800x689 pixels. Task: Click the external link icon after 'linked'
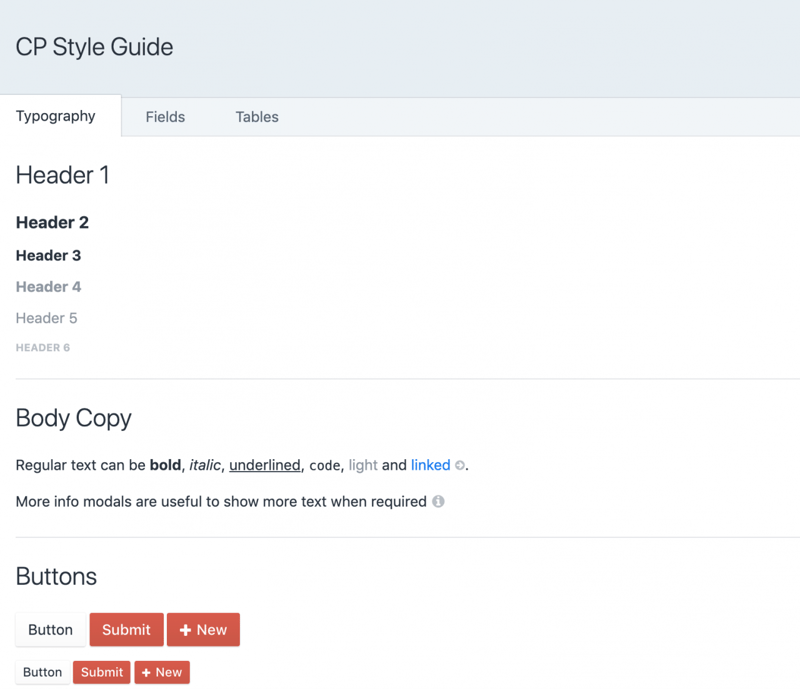[460, 466]
